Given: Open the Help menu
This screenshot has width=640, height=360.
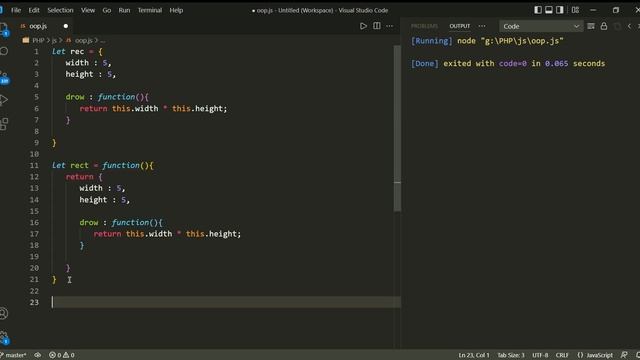Looking at the screenshot, I should click(176, 10).
